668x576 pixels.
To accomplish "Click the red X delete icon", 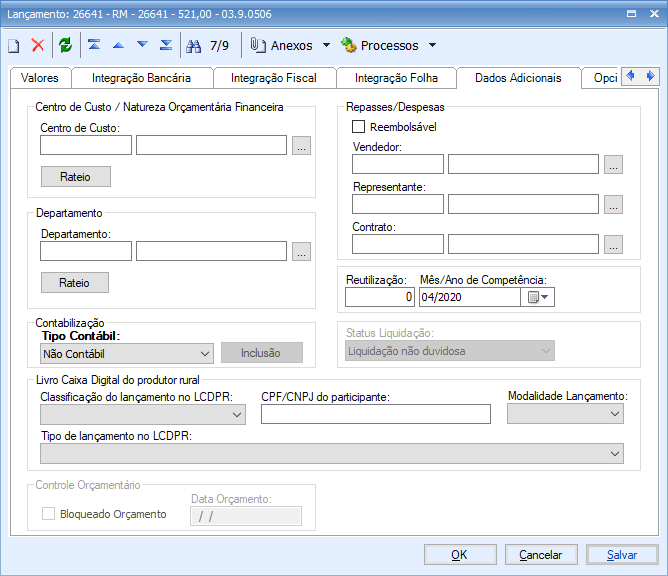I will tap(38, 45).
